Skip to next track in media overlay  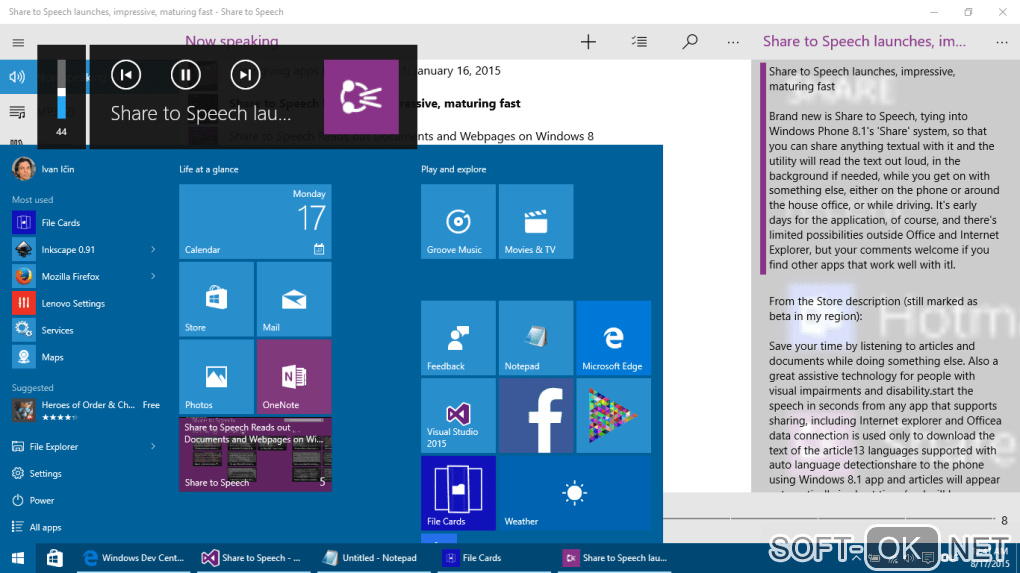click(x=245, y=75)
